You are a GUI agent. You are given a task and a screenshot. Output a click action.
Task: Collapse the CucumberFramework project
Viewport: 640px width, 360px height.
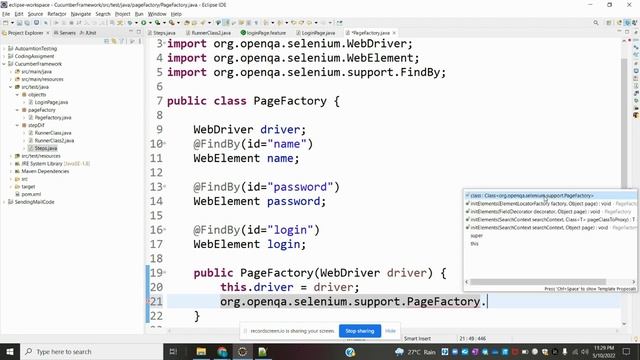click(4, 64)
